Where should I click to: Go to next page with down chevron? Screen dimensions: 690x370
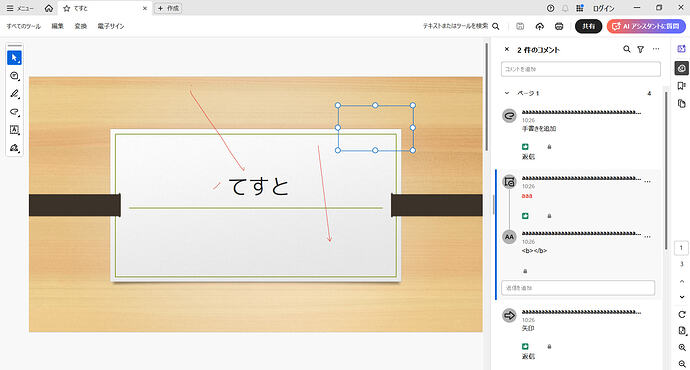tap(682, 297)
